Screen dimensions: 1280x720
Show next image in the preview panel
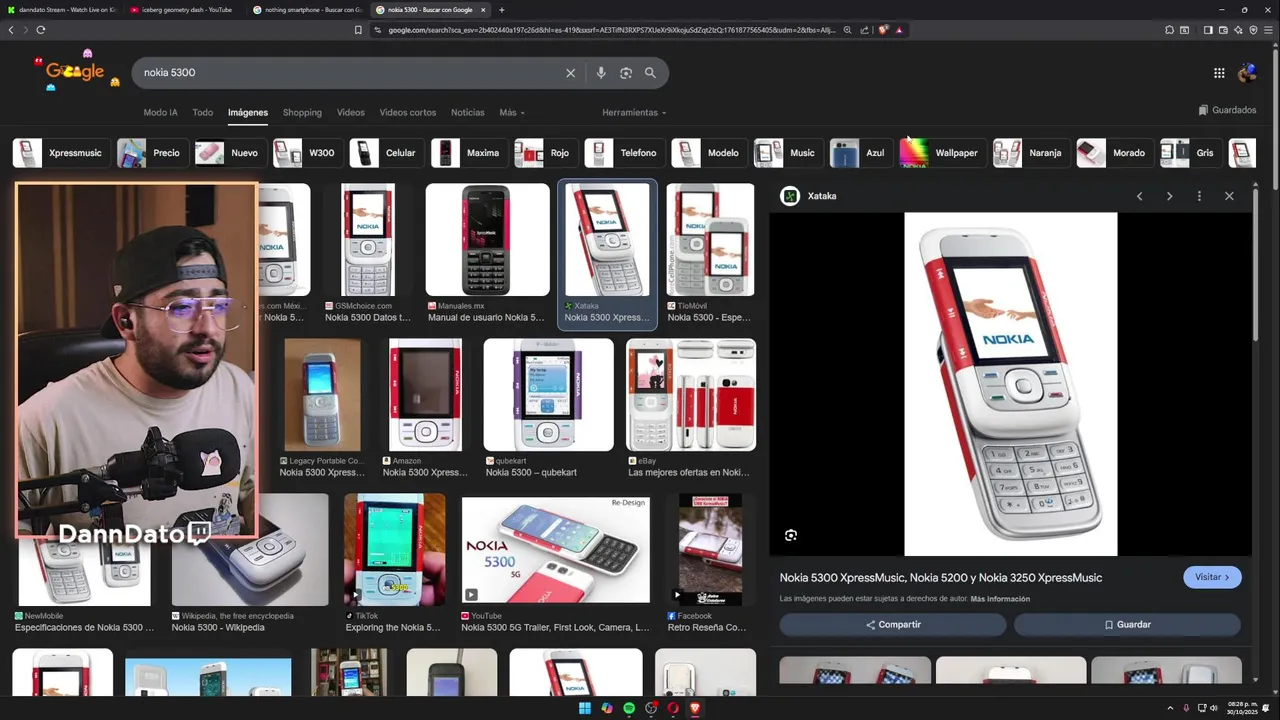[1169, 196]
